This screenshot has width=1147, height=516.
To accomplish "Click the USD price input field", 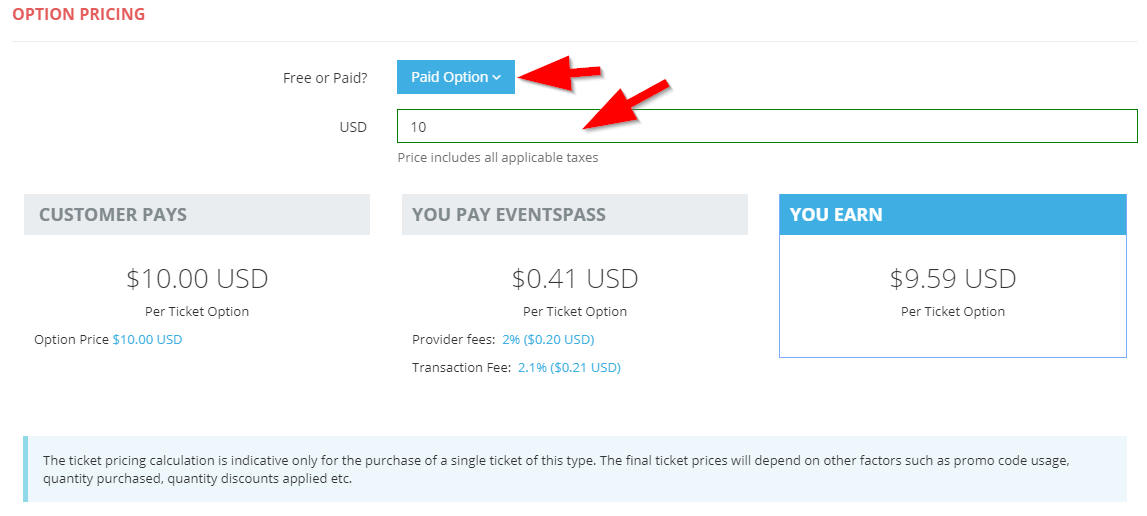I will click(x=766, y=127).
